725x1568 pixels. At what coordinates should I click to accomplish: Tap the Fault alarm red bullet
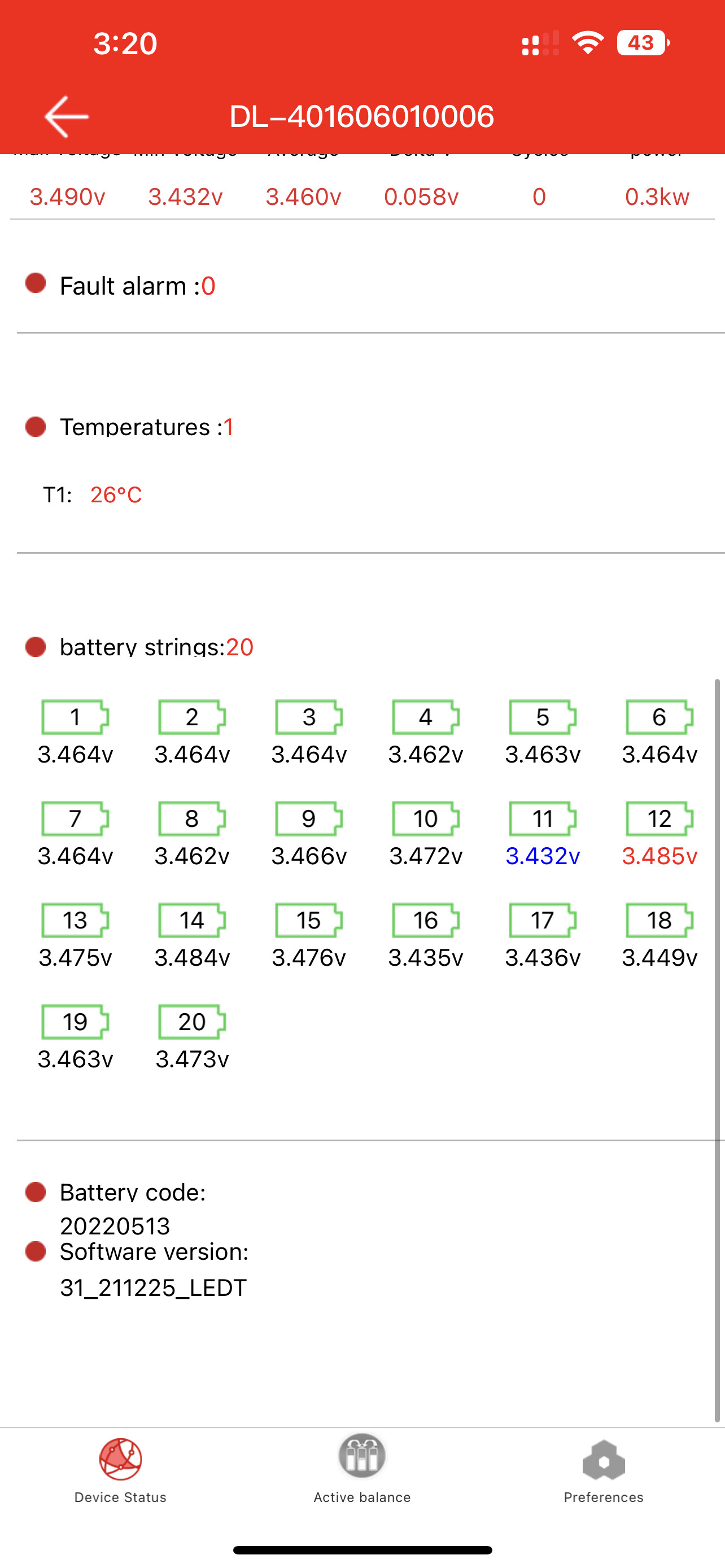[x=36, y=283]
